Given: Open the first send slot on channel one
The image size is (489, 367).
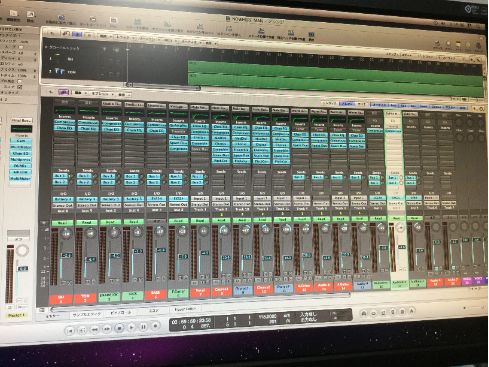Looking at the screenshot, I should point(61,176).
